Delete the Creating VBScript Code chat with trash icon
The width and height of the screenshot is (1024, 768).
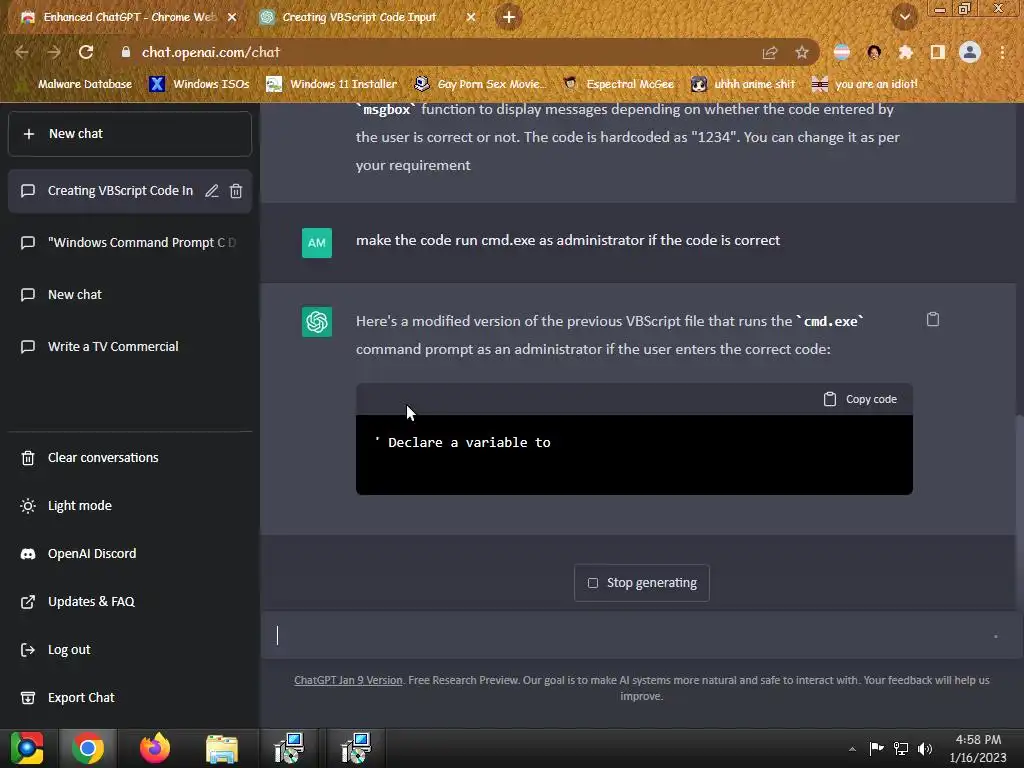point(236,191)
